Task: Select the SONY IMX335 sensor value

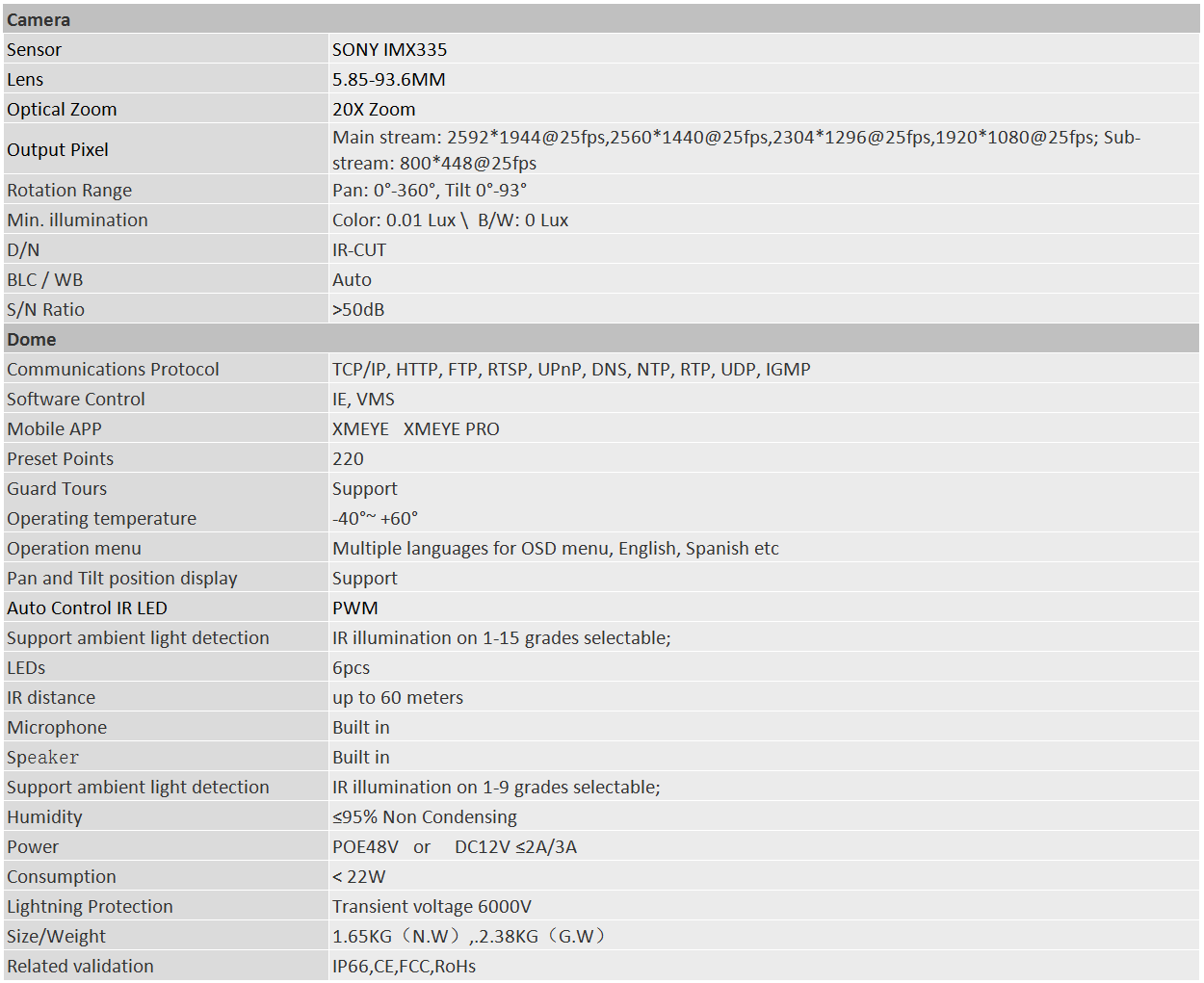Action: point(389,49)
